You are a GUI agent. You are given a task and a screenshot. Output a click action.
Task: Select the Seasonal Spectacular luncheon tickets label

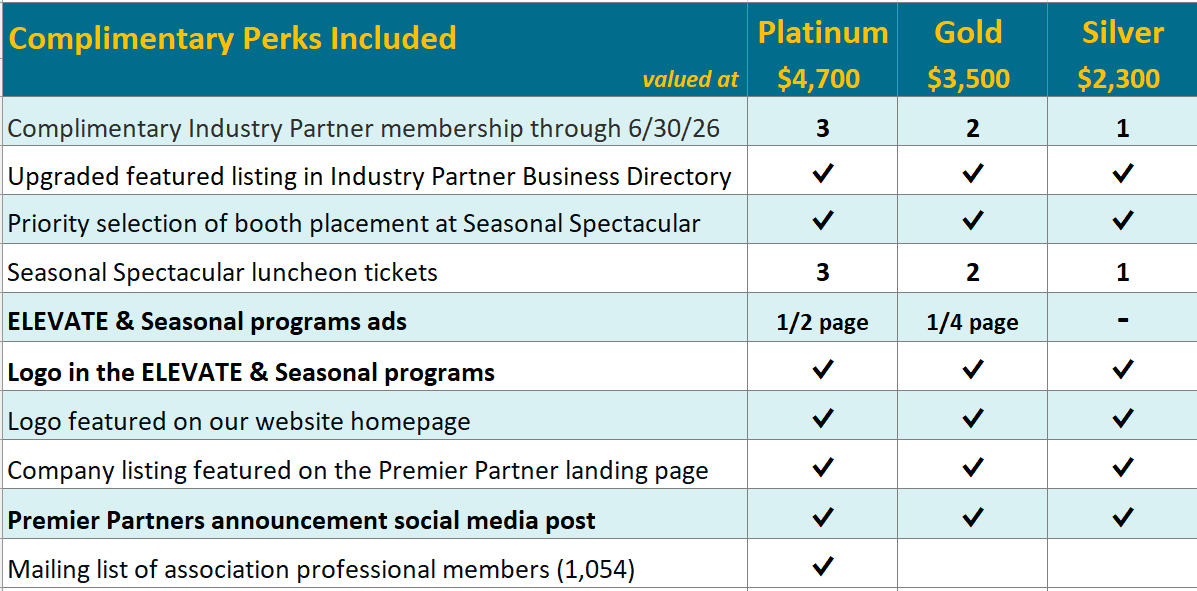222,273
